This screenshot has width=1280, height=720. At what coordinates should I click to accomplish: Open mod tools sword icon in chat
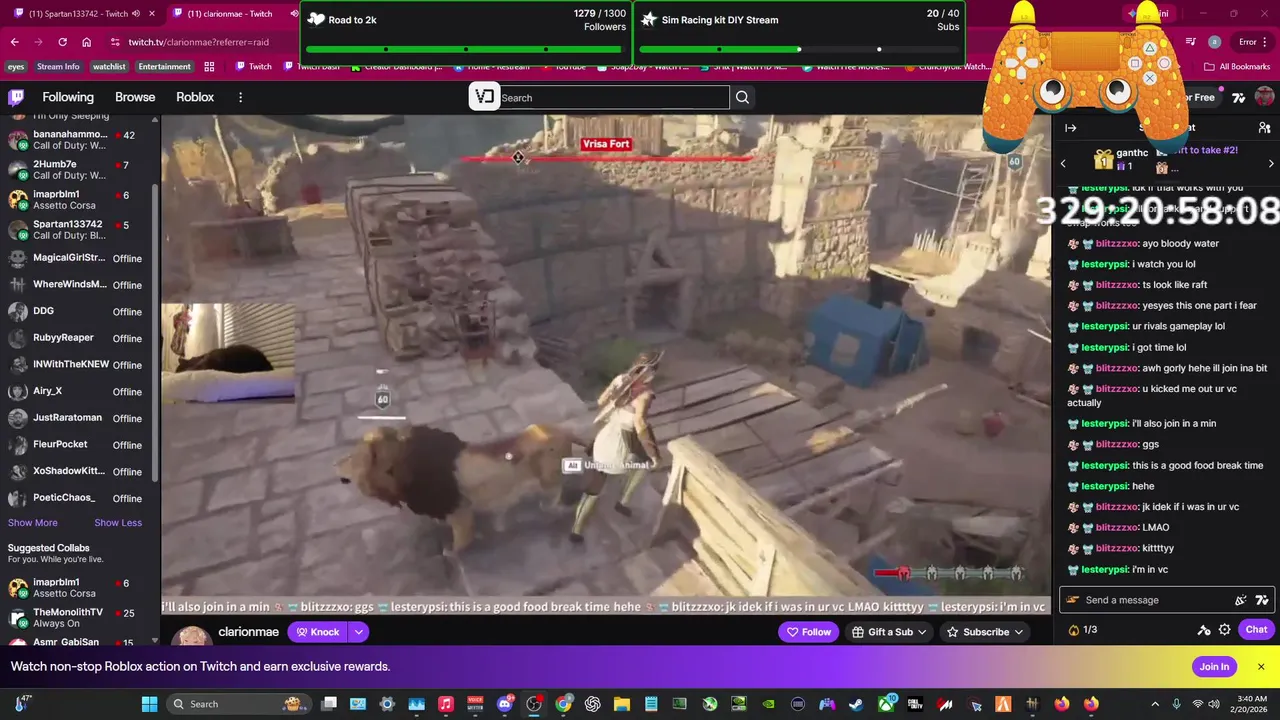tap(1204, 630)
